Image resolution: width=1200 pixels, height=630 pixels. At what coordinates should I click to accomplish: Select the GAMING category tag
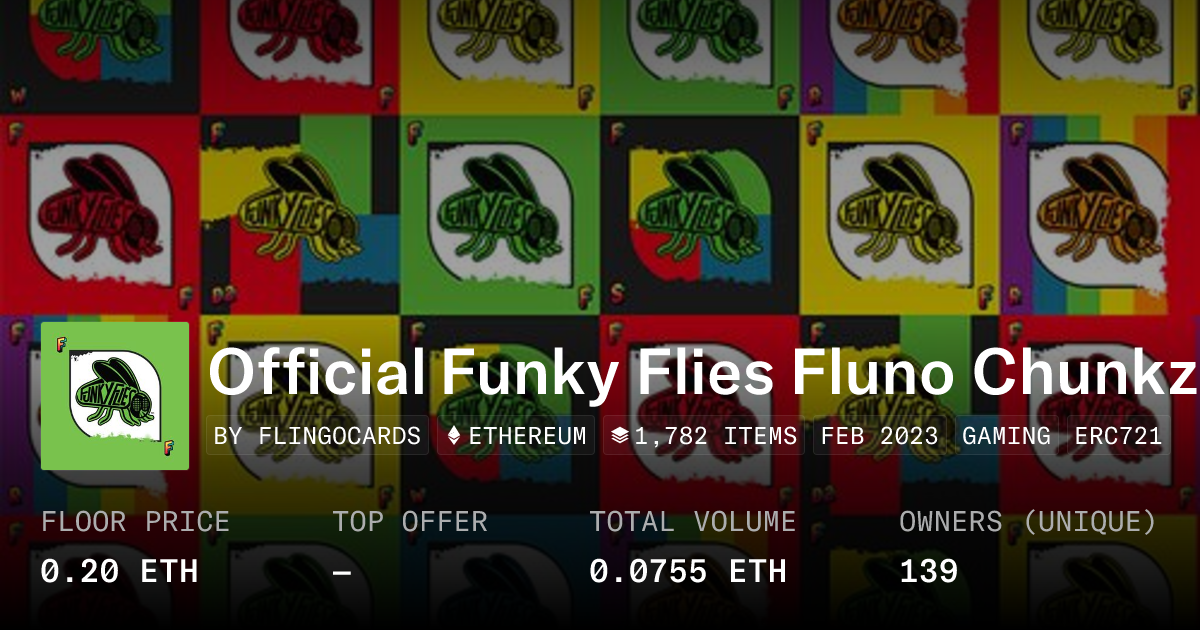1006,436
